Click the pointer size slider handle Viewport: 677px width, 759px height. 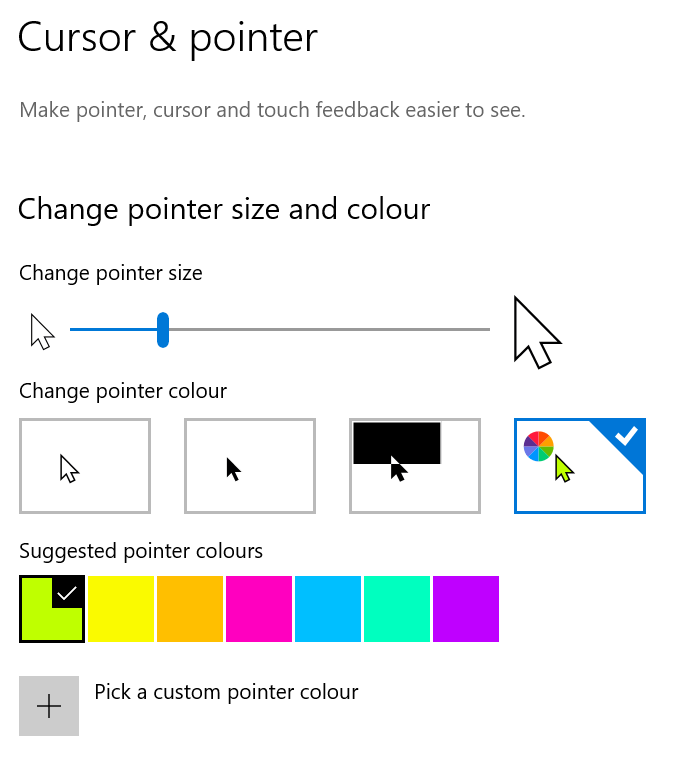pyautogui.click(x=163, y=330)
